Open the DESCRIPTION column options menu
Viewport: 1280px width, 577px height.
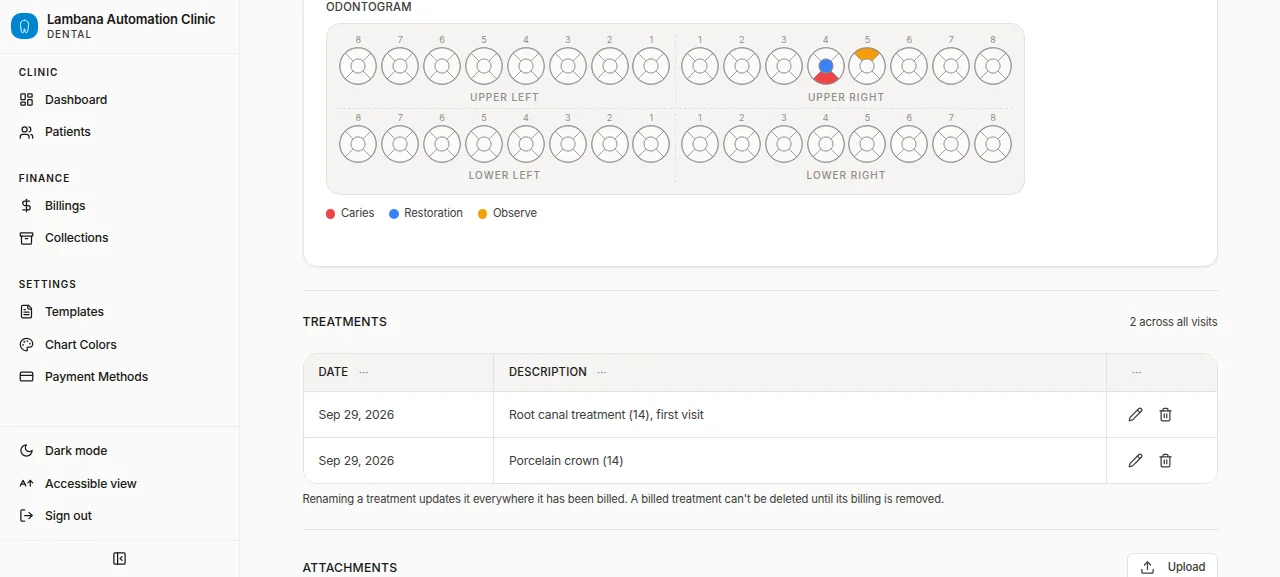(x=602, y=372)
